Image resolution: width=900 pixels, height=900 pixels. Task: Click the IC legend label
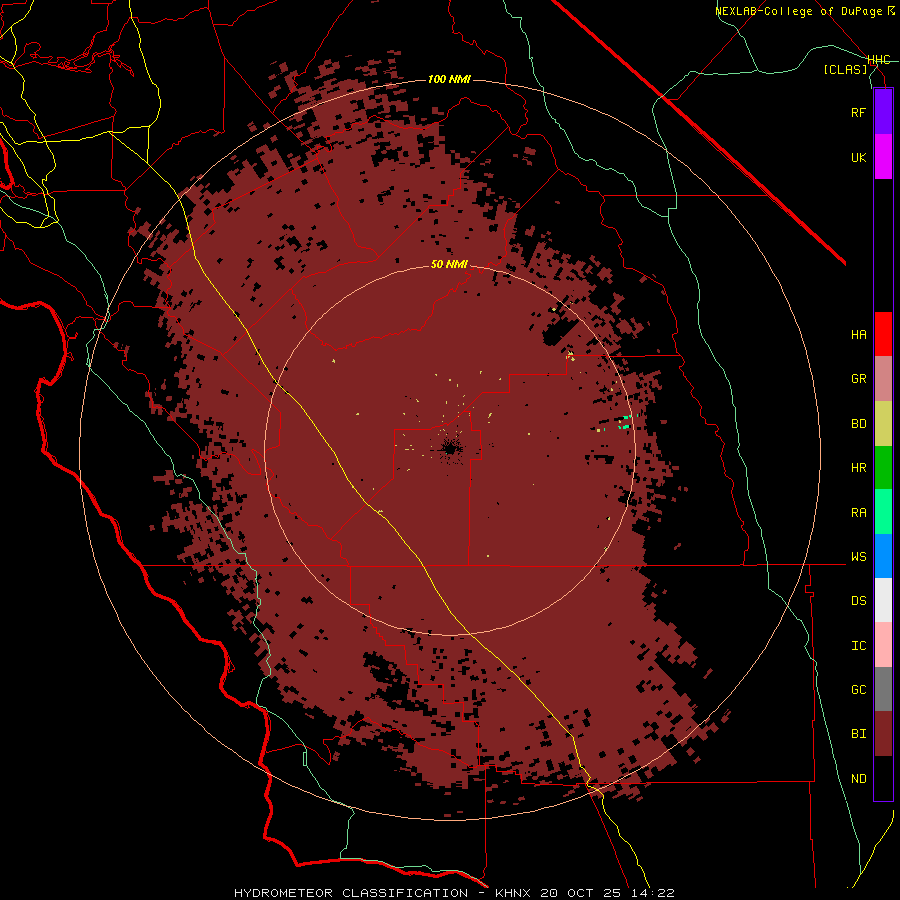pos(858,646)
